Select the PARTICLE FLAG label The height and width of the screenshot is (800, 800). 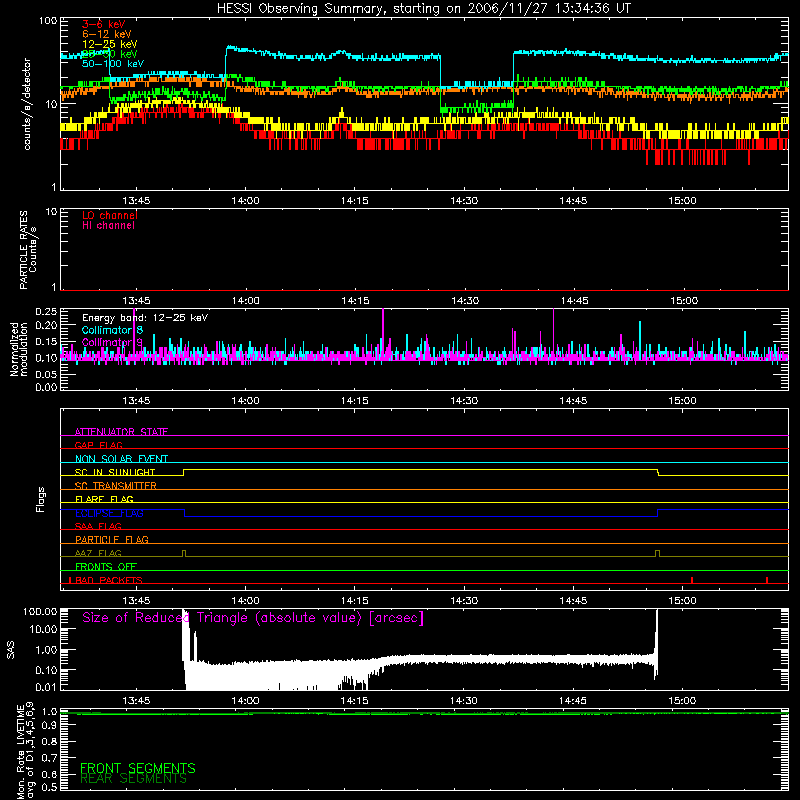(112, 539)
